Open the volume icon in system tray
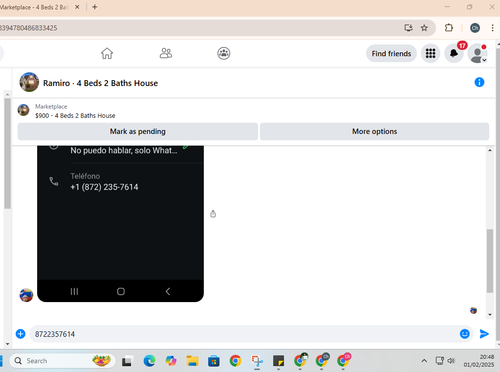Viewport: 500px width, 372px height. 451,361
